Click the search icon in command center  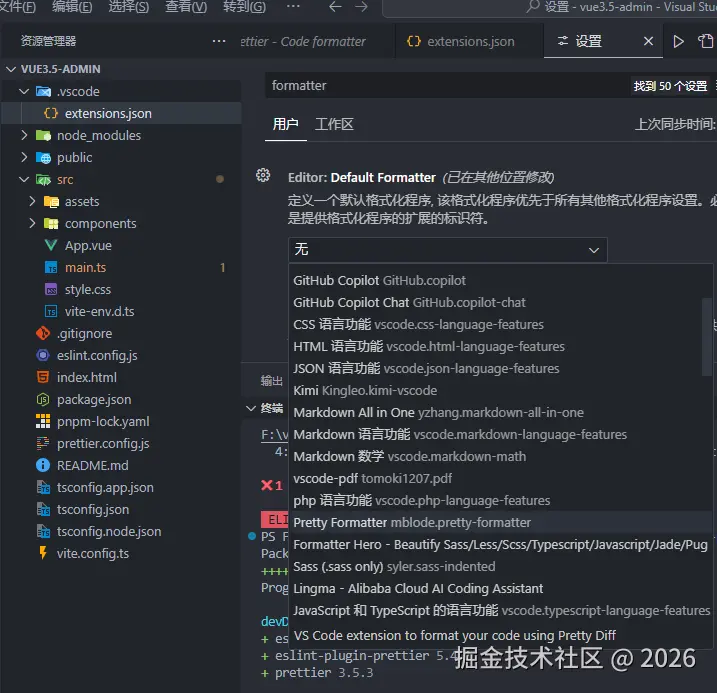tap(532, 6)
